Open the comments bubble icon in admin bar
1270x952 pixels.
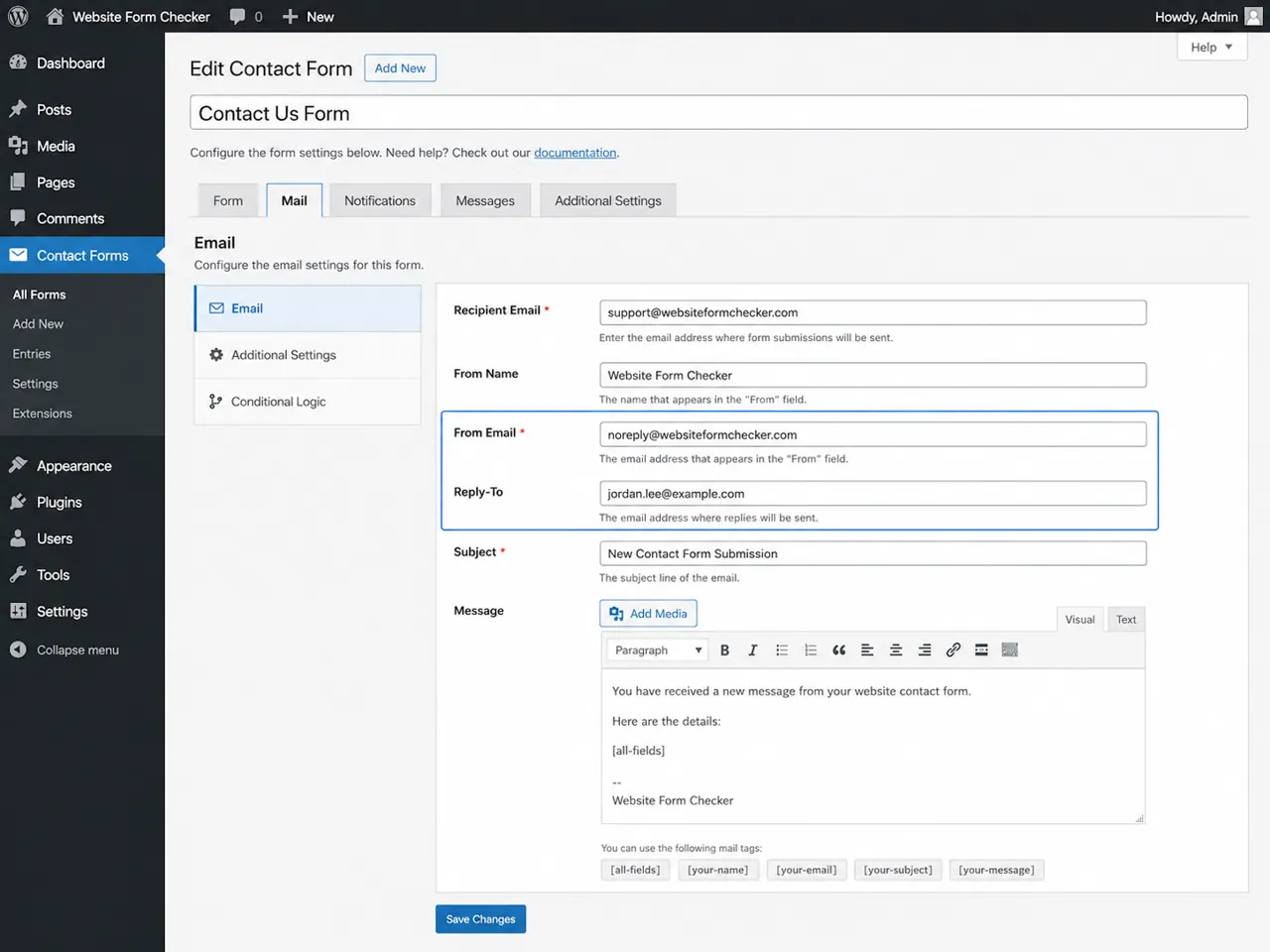pos(237,17)
